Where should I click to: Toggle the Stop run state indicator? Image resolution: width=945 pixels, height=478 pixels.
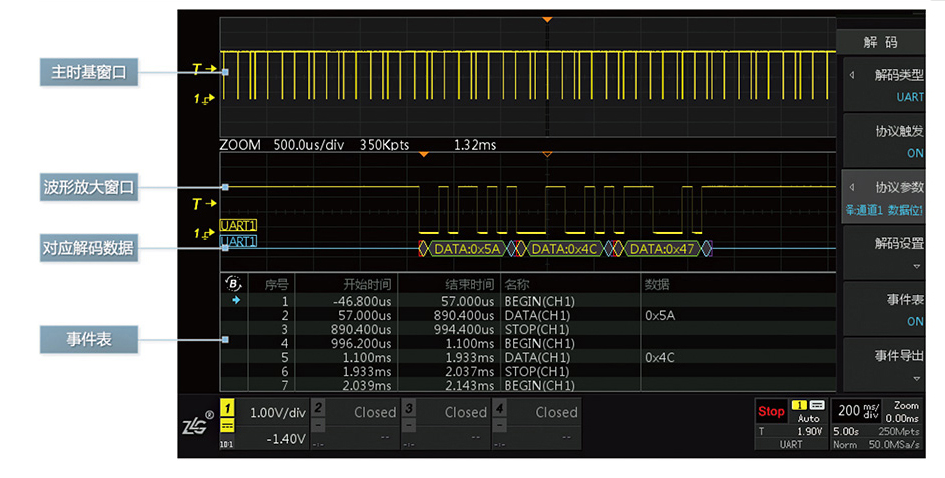coord(771,411)
